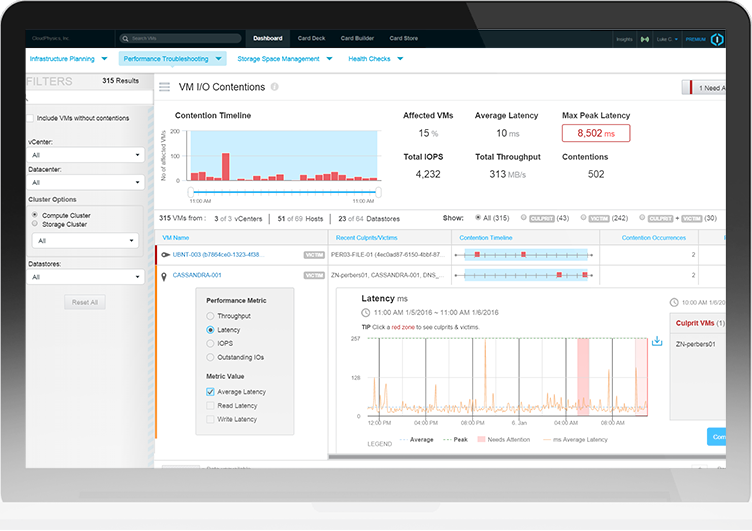Open the hamburger menu beside VM I/O Contentions

164,88
